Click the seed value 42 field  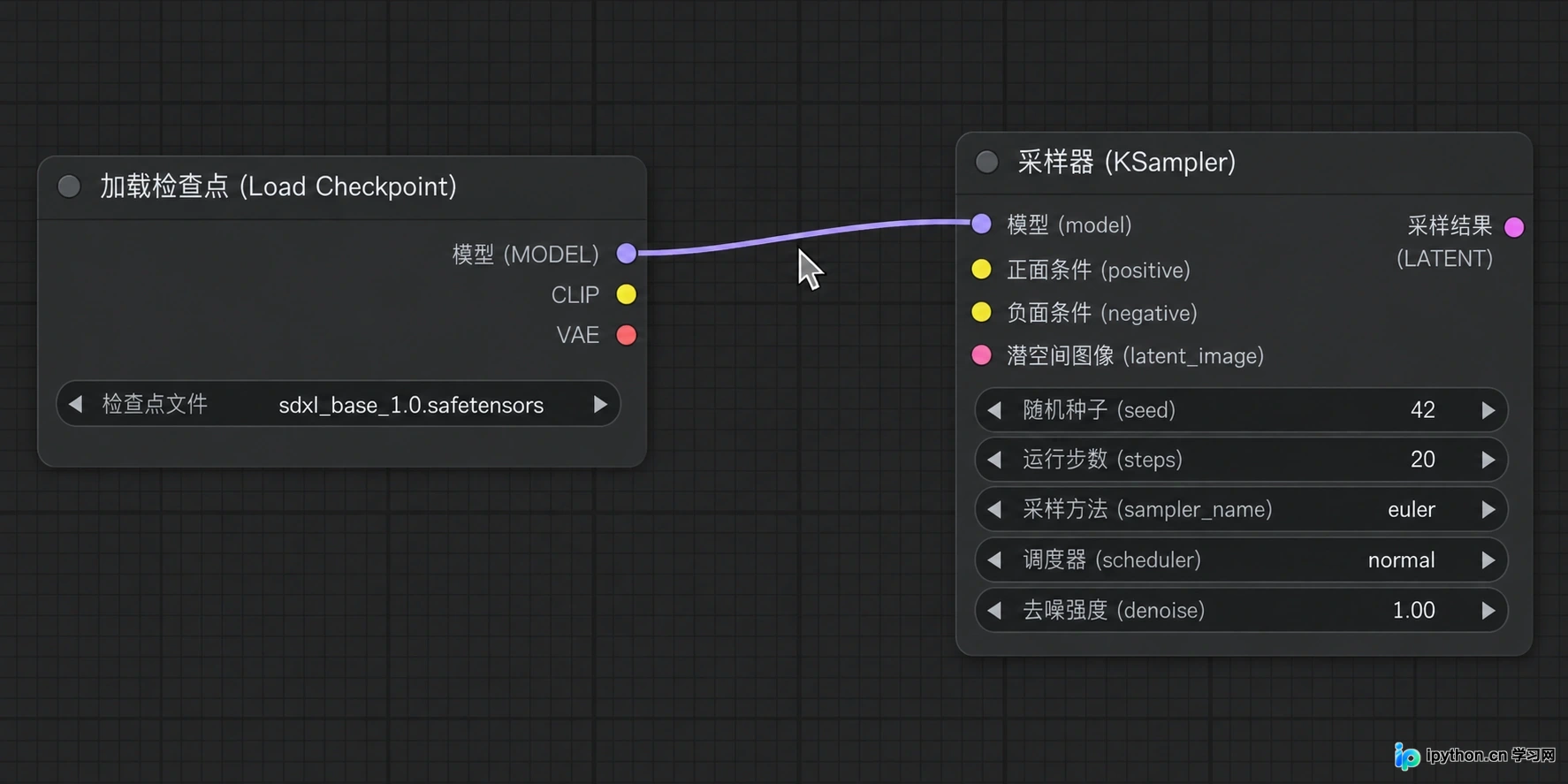pyautogui.click(x=1242, y=410)
